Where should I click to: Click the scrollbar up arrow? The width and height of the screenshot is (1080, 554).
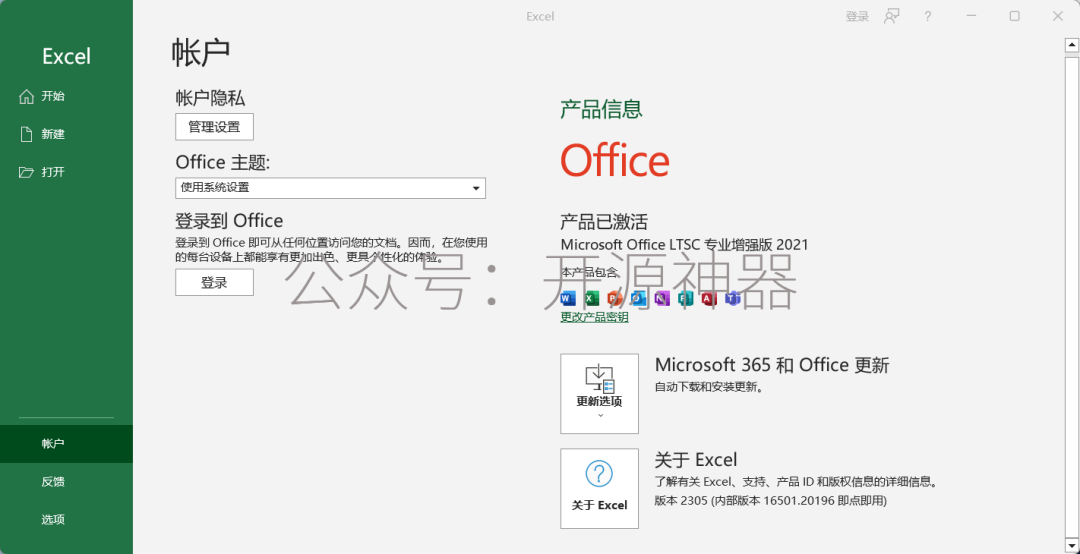click(x=1072, y=45)
